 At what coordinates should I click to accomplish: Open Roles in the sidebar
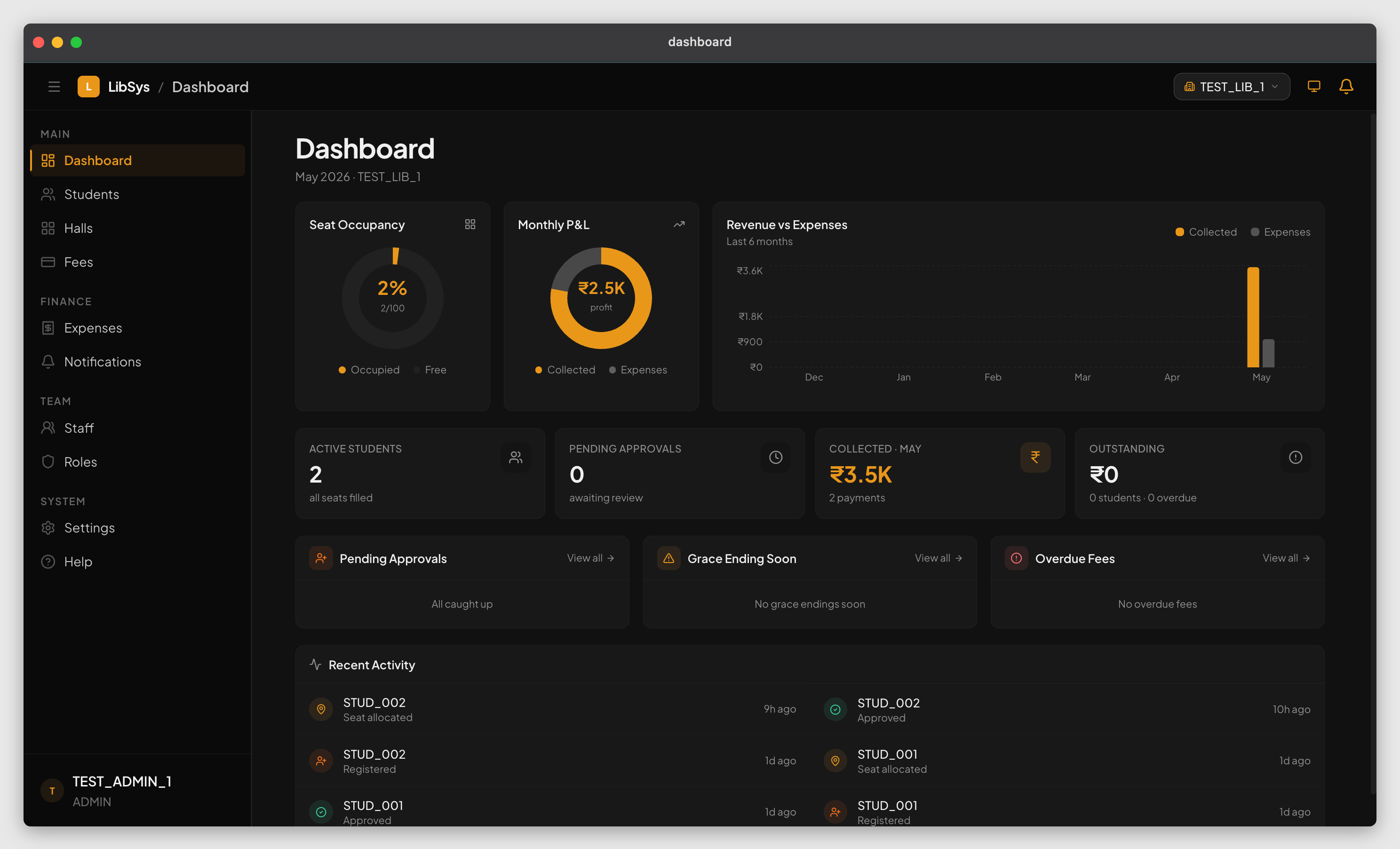137,461
